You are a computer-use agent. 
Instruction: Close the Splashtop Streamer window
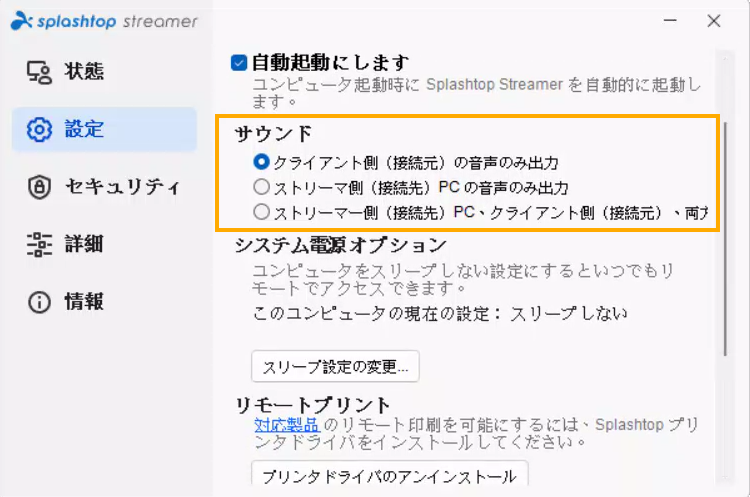point(714,21)
